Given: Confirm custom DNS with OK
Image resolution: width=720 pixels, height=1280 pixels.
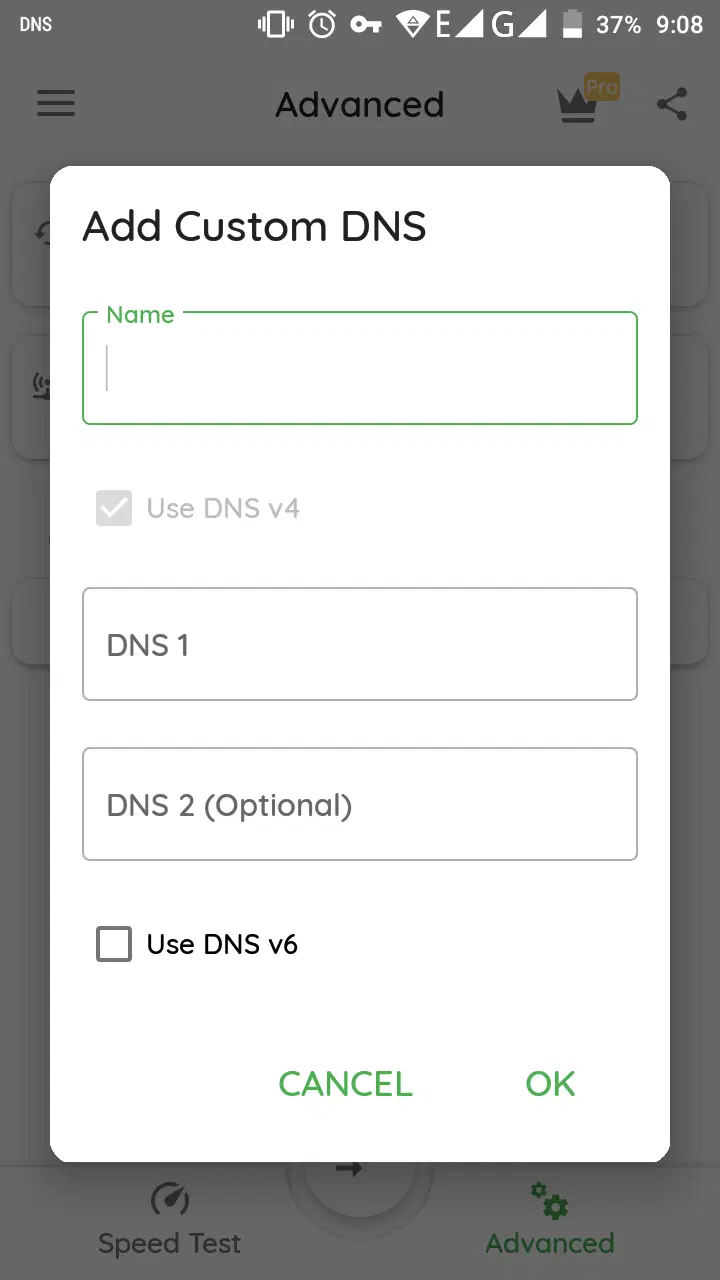Looking at the screenshot, I should click(550, 1084).
